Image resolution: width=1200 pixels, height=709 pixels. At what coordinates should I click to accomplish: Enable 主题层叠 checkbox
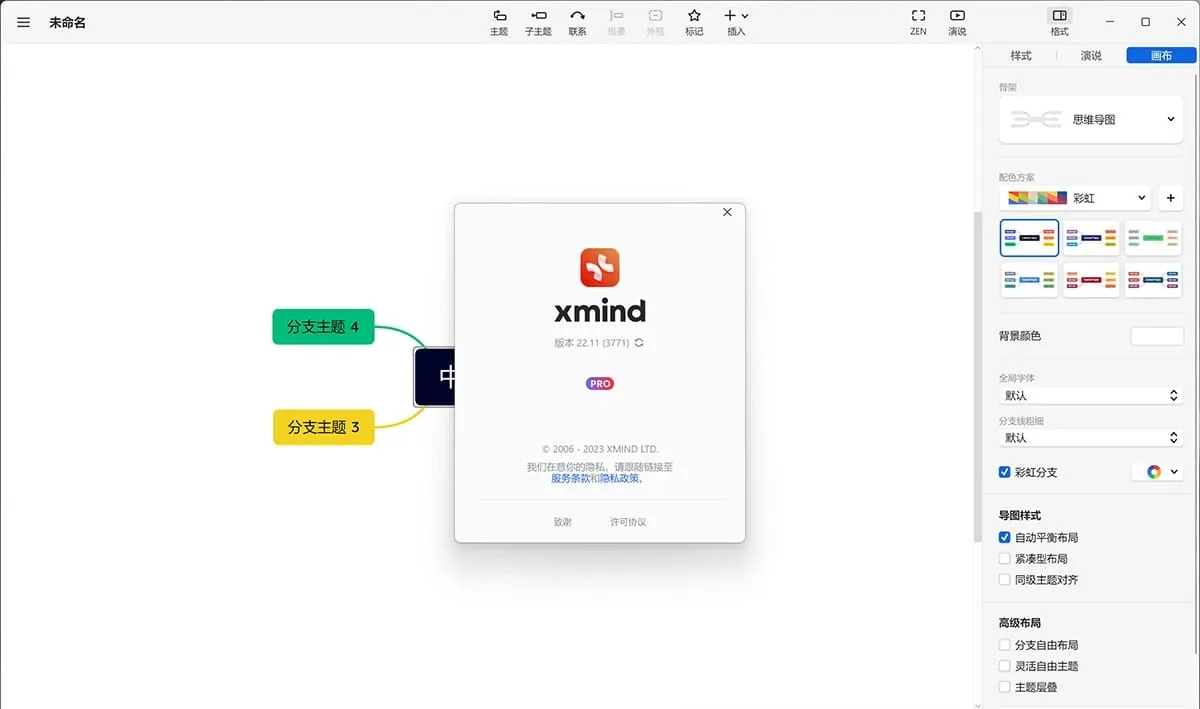tap(1005, 687)
